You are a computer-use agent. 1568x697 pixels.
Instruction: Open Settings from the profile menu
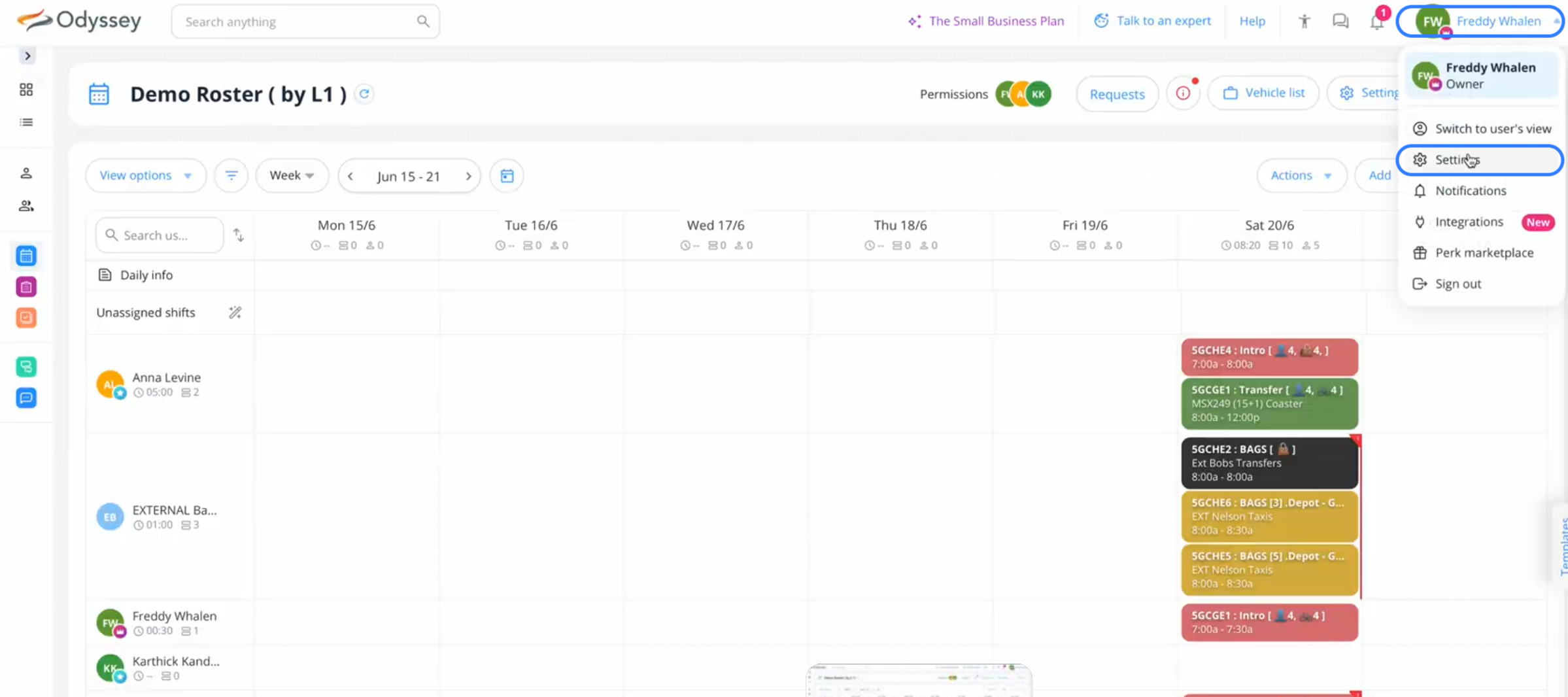pyautogui.click(x=1480, y=160)
